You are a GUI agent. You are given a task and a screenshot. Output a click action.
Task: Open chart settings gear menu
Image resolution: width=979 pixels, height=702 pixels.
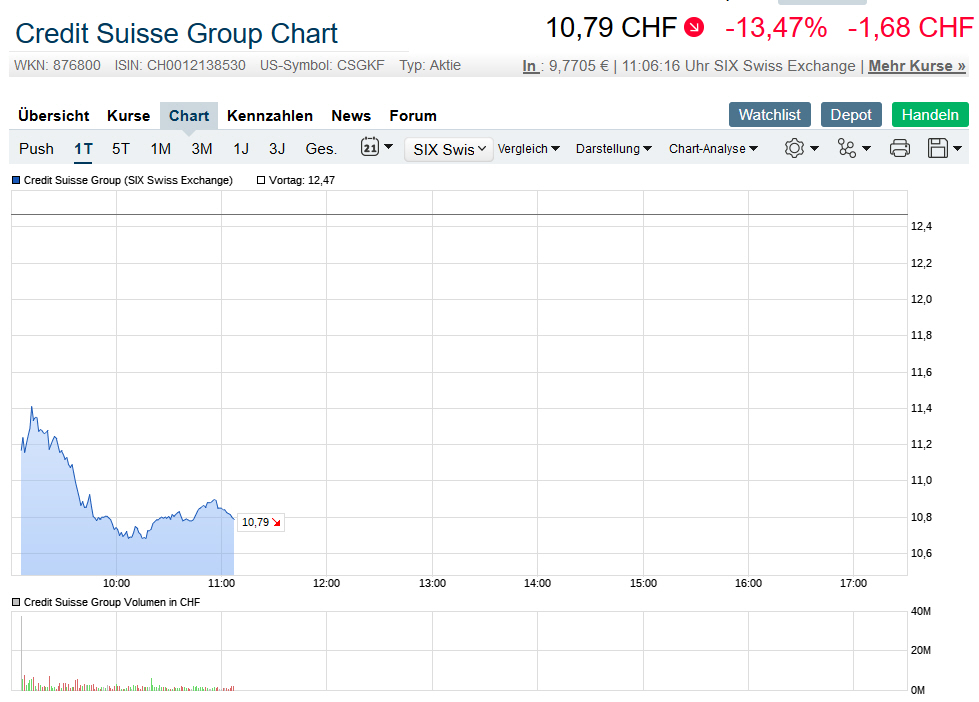801,148
